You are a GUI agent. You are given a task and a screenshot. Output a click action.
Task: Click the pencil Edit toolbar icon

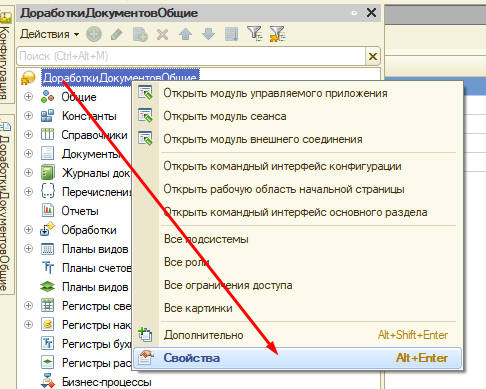click(x=116, y=34)
